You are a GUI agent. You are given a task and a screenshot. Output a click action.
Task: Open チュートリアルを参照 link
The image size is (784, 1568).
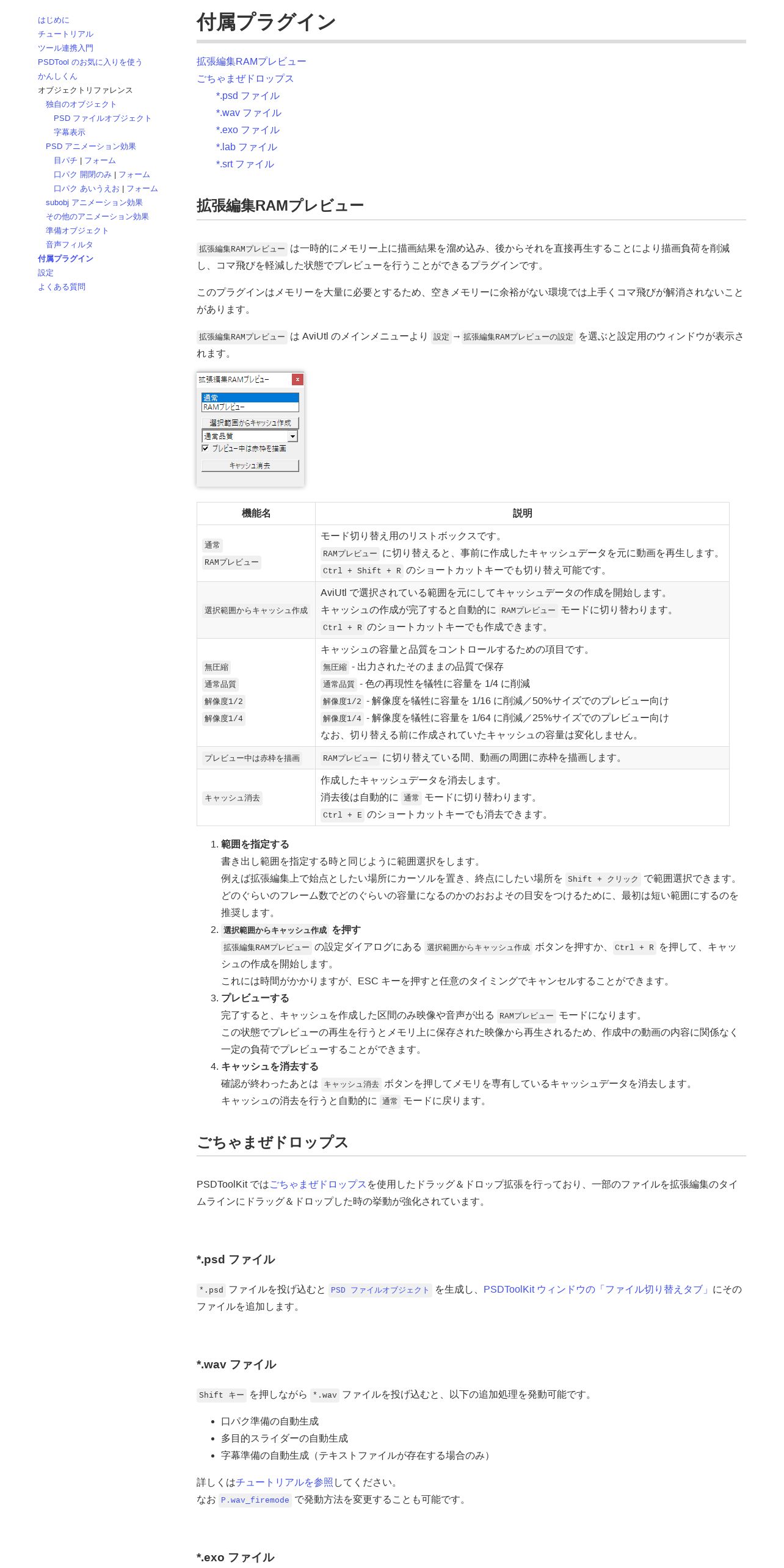[285, 1483]
